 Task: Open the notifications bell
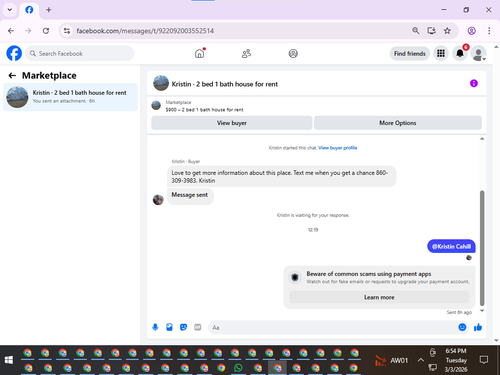[x=460, y=53]
